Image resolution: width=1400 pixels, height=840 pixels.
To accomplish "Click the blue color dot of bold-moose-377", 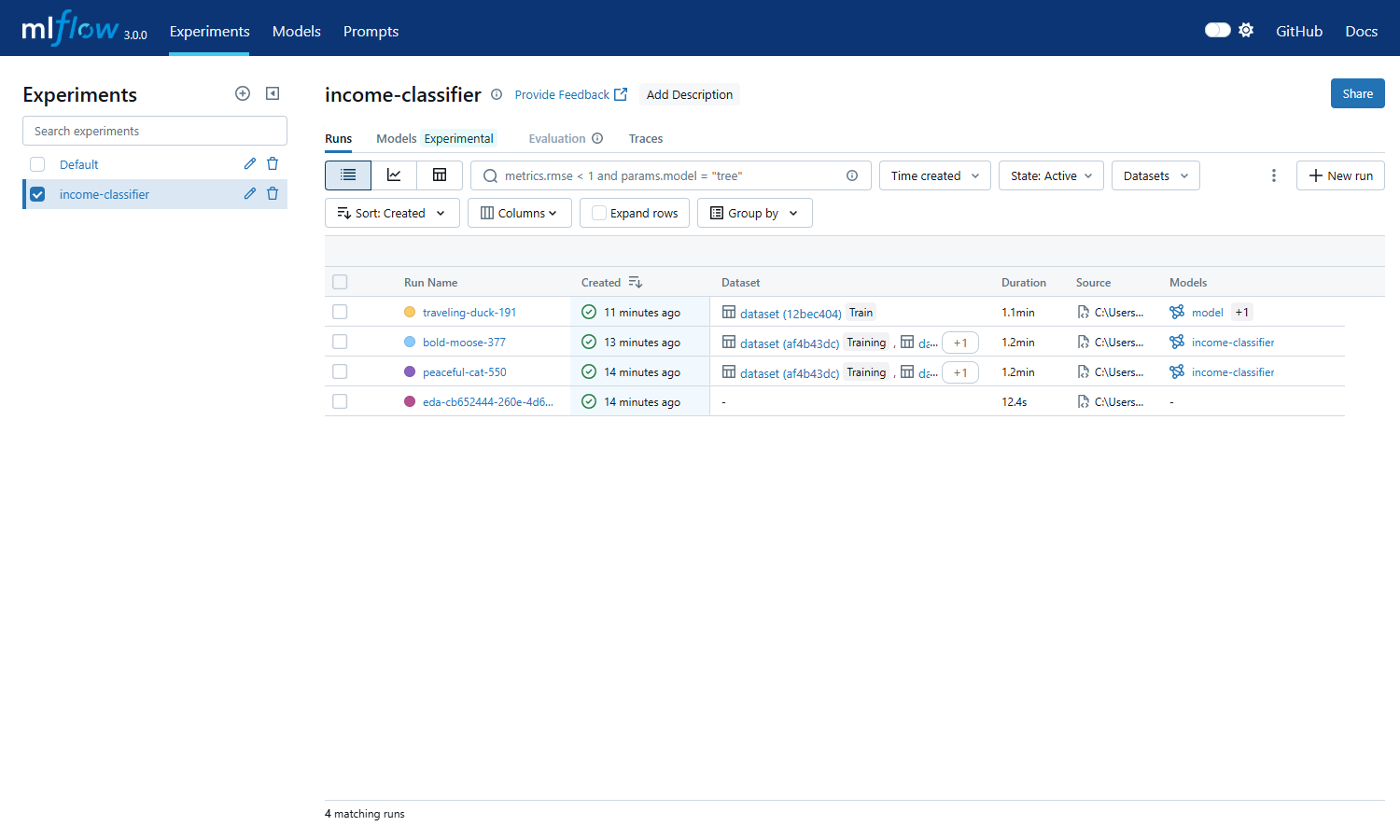I will (410, 342).
